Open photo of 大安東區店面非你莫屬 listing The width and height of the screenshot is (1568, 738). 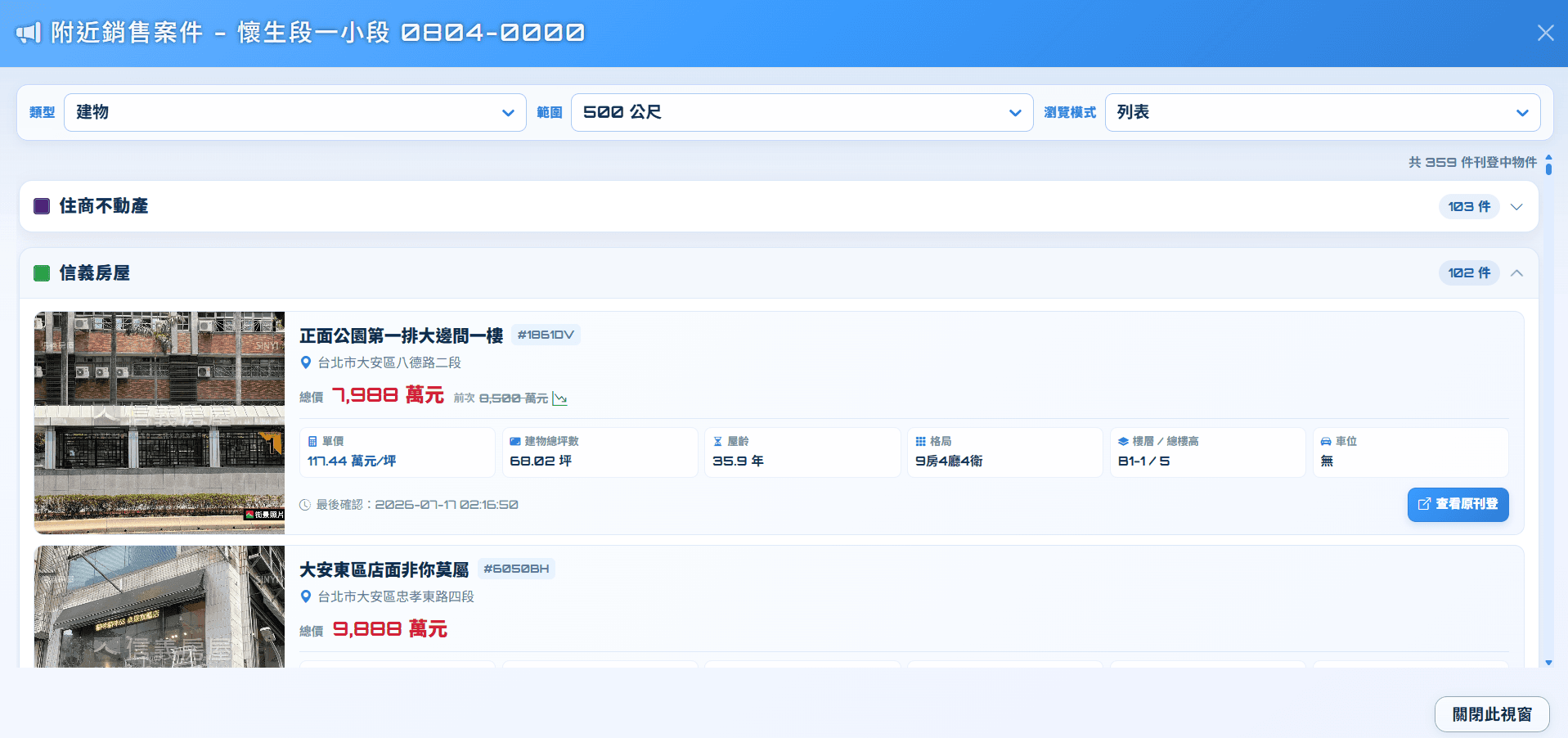pos(159,606)
